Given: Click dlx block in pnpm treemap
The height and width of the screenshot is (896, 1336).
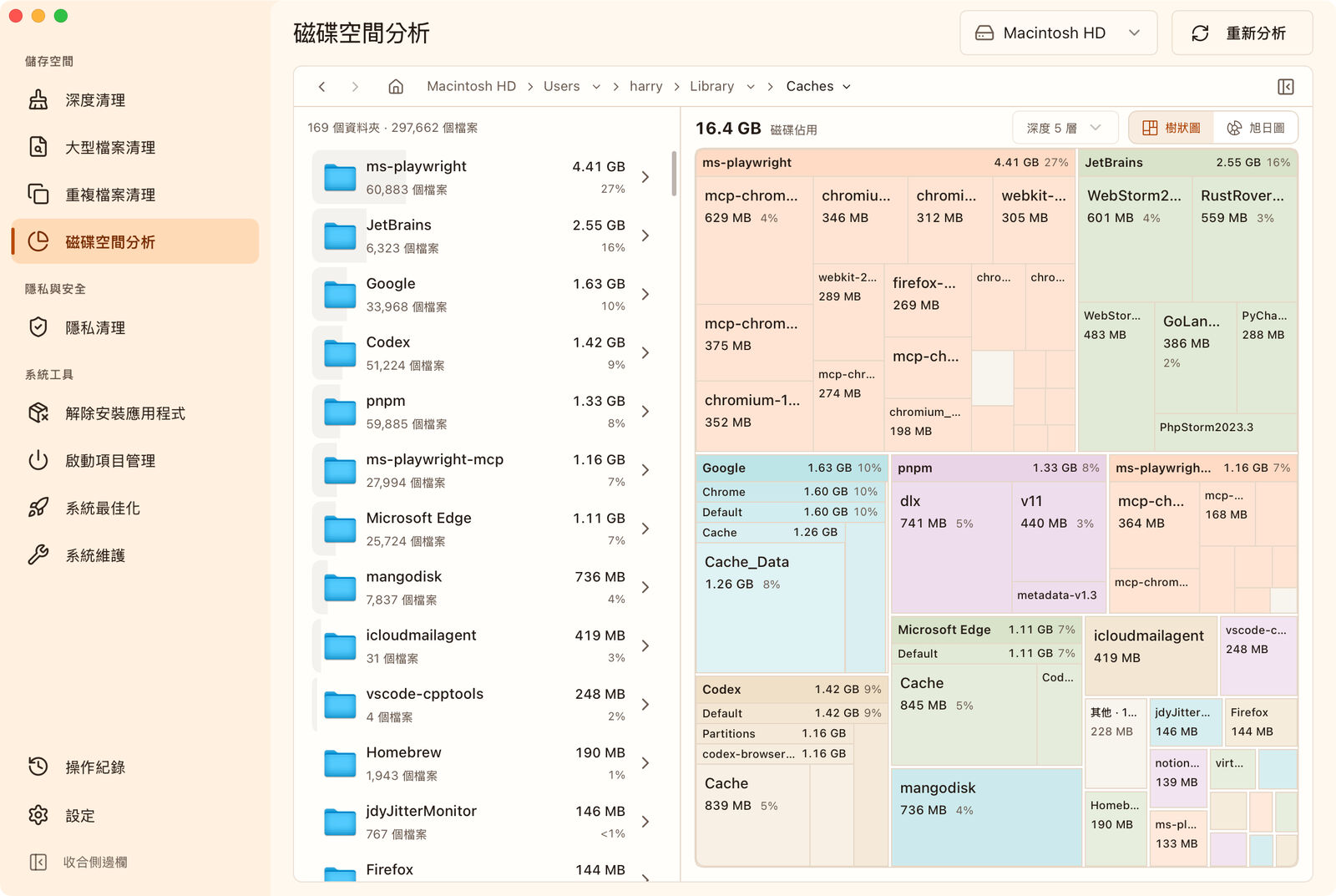Looking at the screenshot, I should coord(952,548).
